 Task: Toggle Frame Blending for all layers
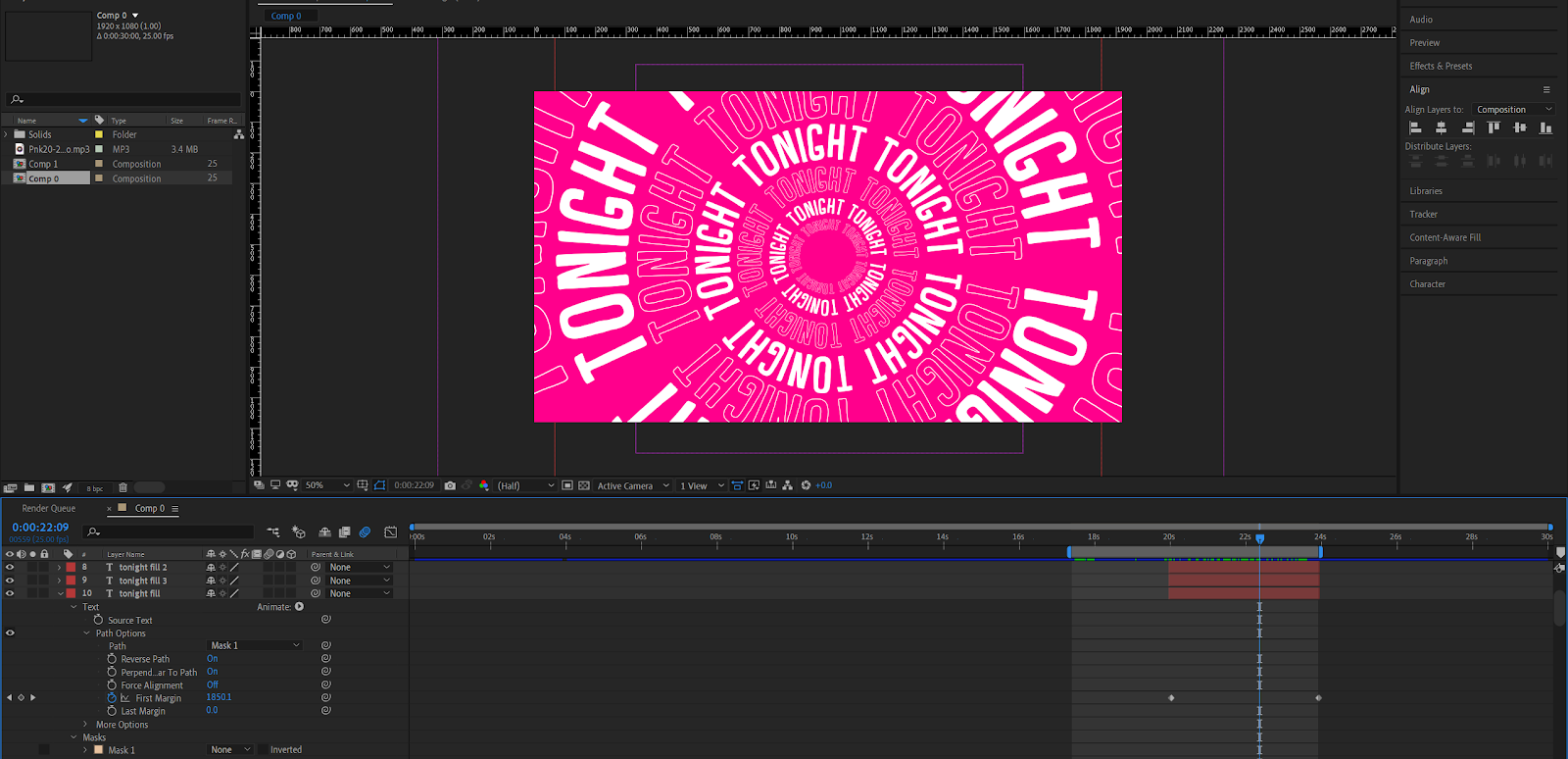[x=344, y=532]
